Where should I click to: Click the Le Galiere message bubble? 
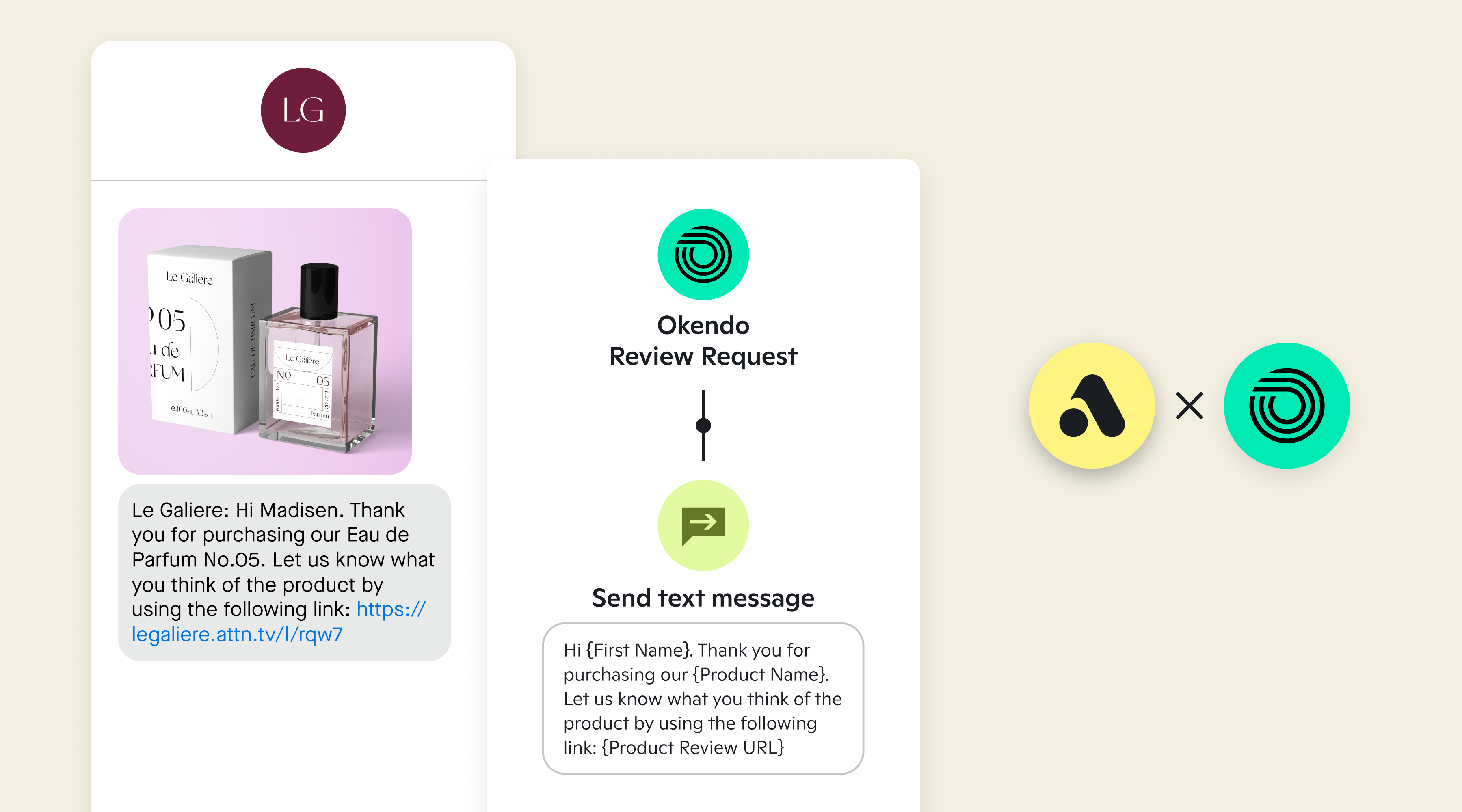pyautogui.click(x=284, y=572)
